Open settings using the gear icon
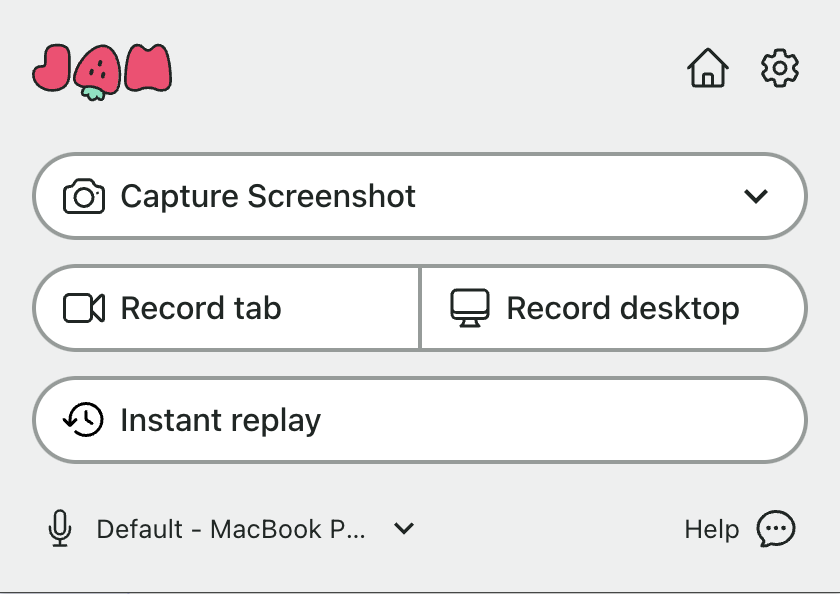The width and height of the screenshot is (840, 594). [779, 68]
